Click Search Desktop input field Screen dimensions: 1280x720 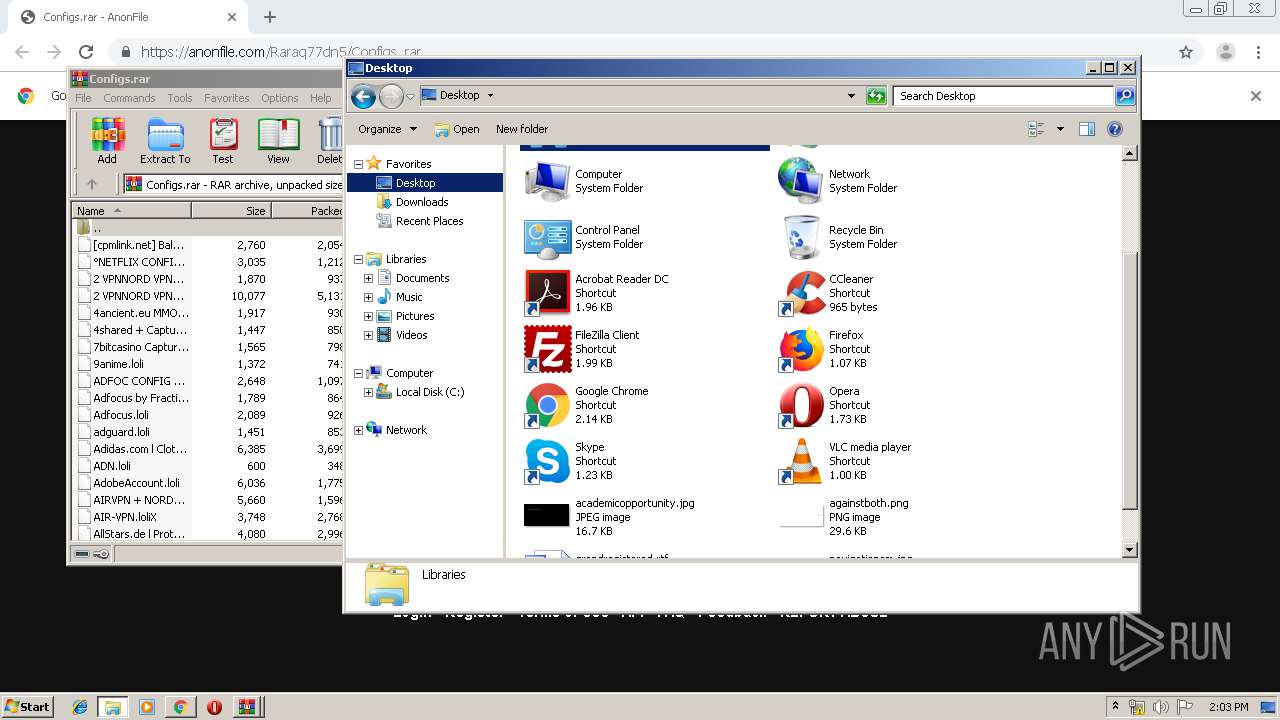pos(1003,96)
